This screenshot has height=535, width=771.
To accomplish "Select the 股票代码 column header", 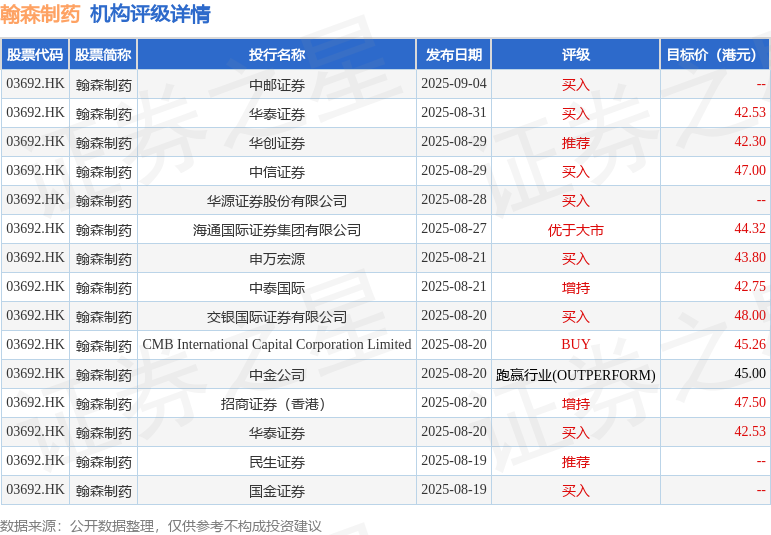I will [35, 55].
